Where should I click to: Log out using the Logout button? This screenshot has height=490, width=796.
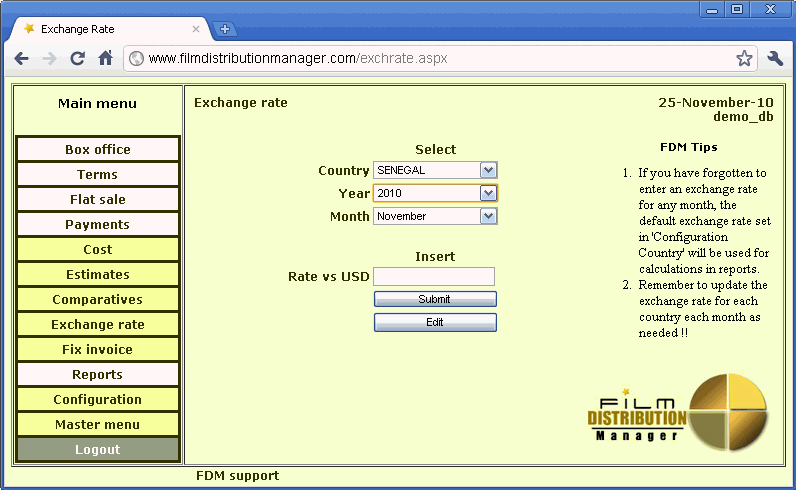coord(98,449)
